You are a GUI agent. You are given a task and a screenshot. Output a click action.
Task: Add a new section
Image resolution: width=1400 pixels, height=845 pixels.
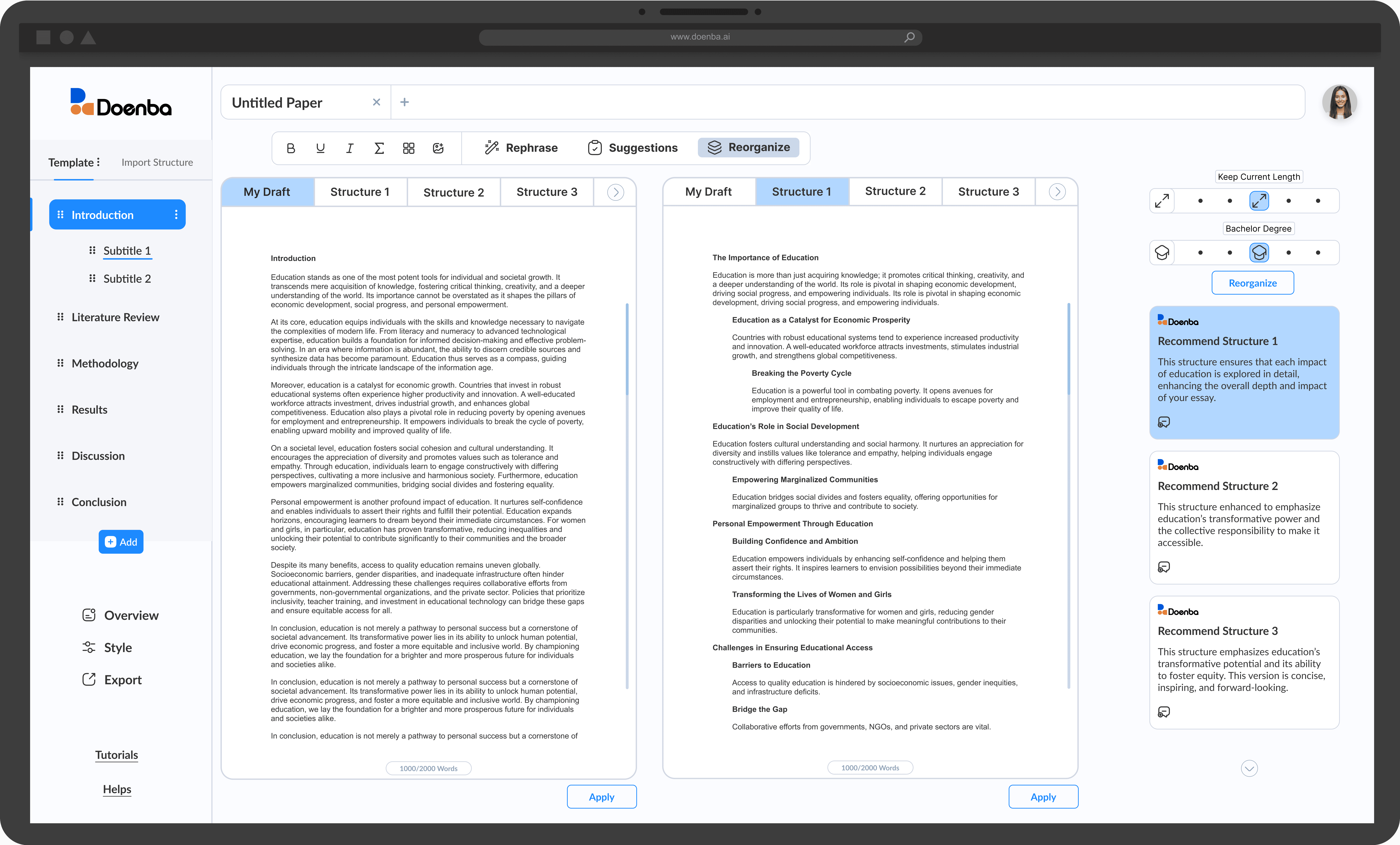[x=121, y=542]
